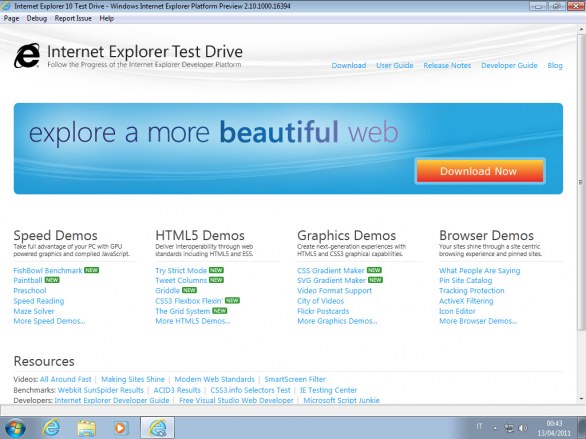This screenshot has height=439, width=586.
Task: Open Windows Explorer folder taskbar icon
Action: (86, 428)
